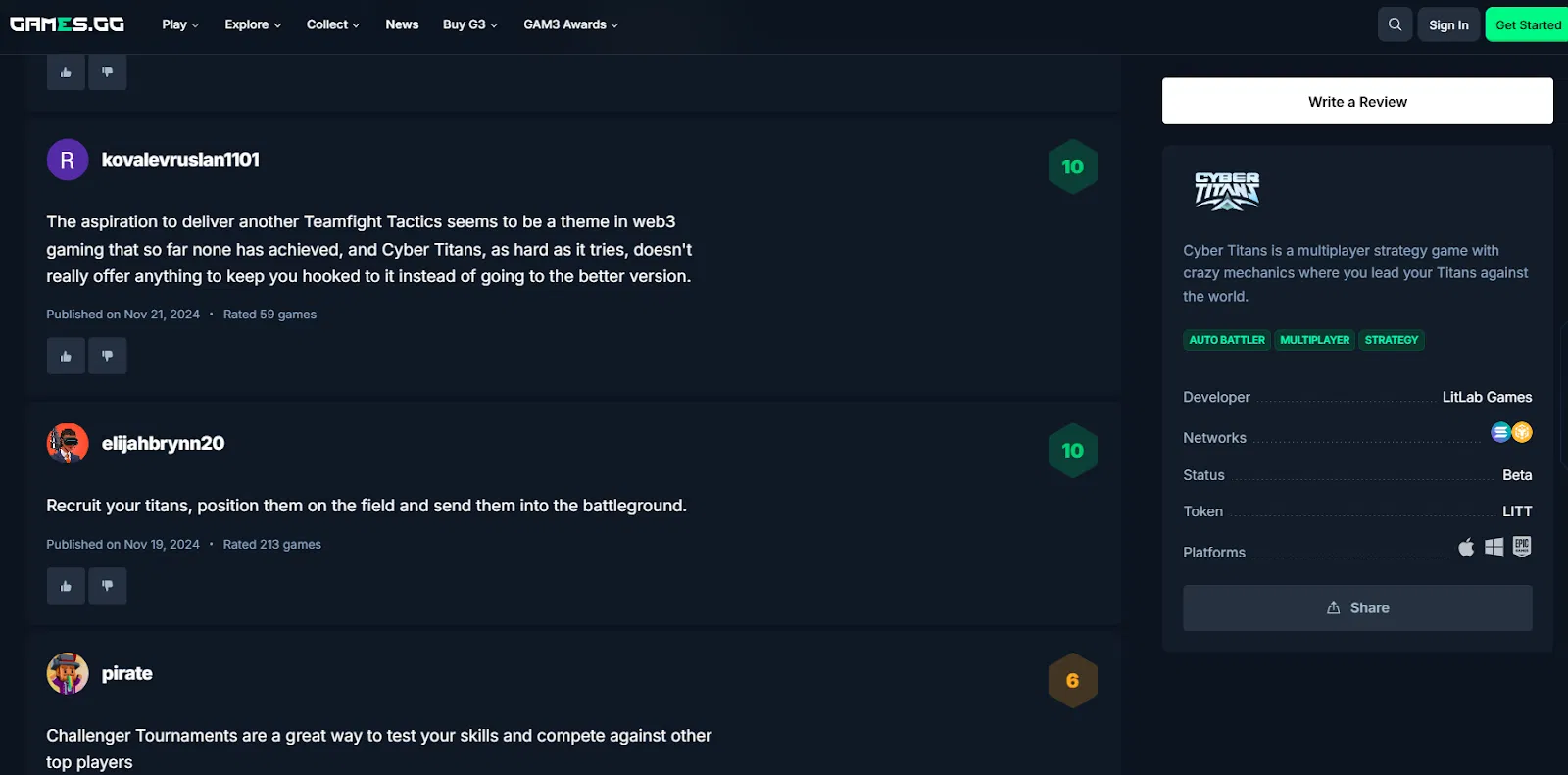Open the search icon in header
The width and height of the screenshot is (1568, 775).
(1395, 24)
